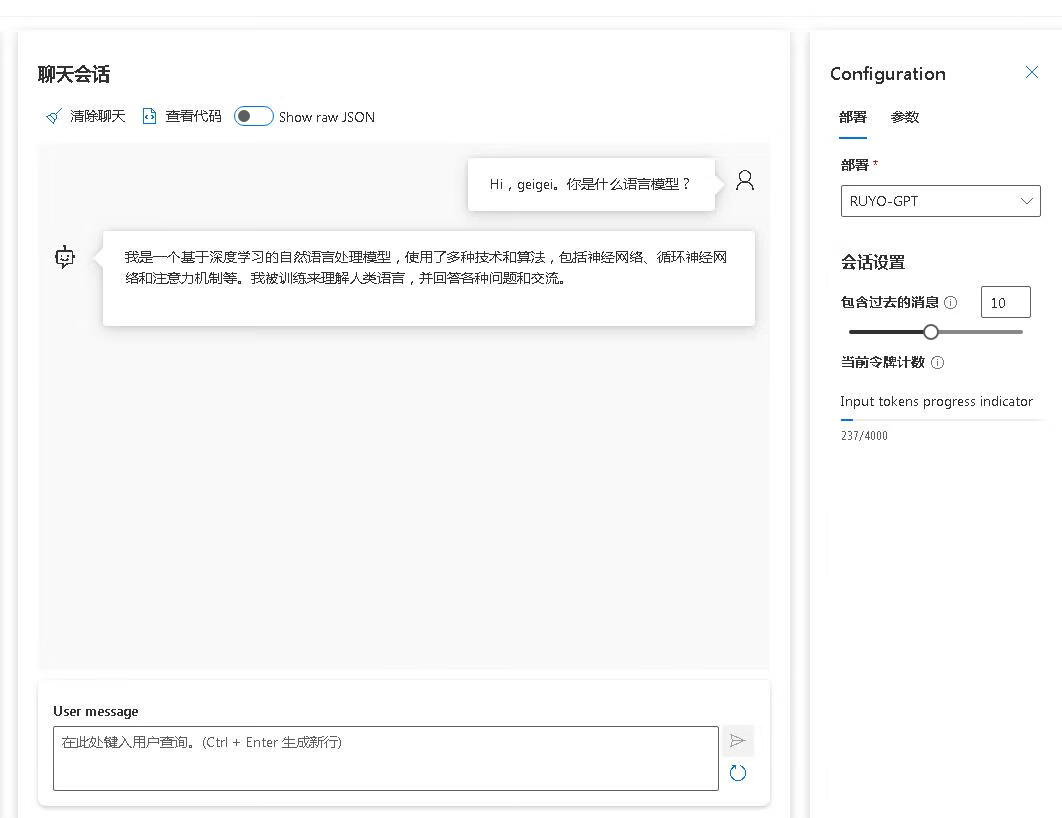Click the assistant's reply message bubble
This screenshot has width=1062, height=818.
coord(428,278)
